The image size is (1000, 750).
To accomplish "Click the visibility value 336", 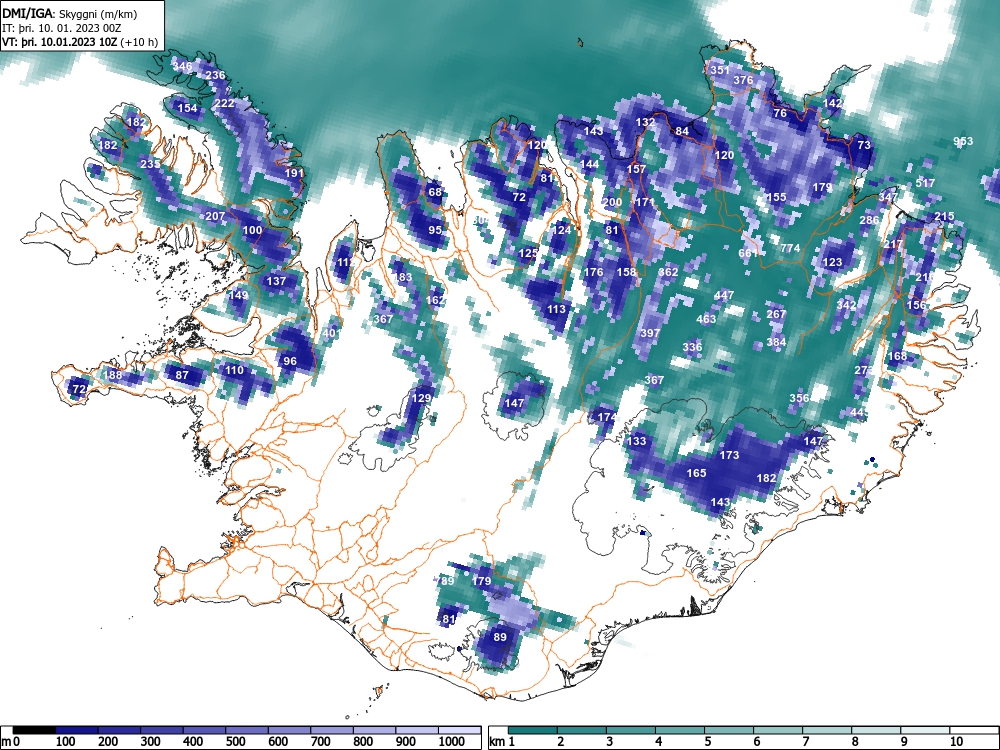I will click(692, 348).
